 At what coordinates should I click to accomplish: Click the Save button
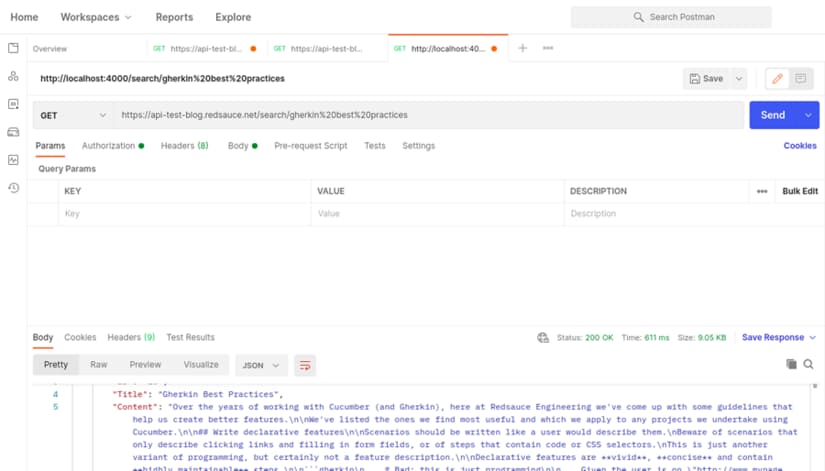707,79
